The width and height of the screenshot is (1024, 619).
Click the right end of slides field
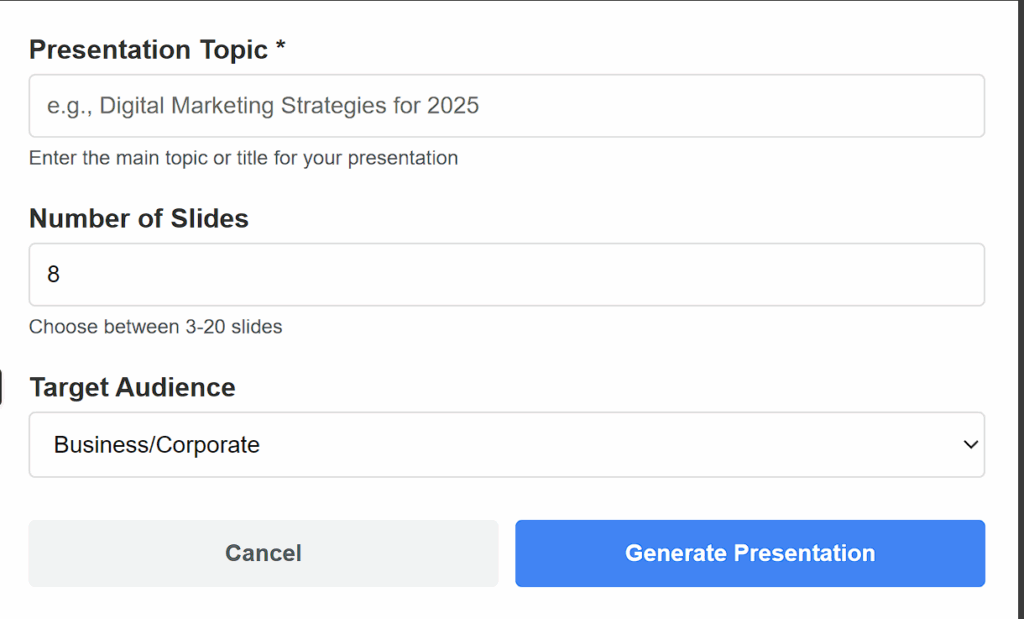pos(950,275)
